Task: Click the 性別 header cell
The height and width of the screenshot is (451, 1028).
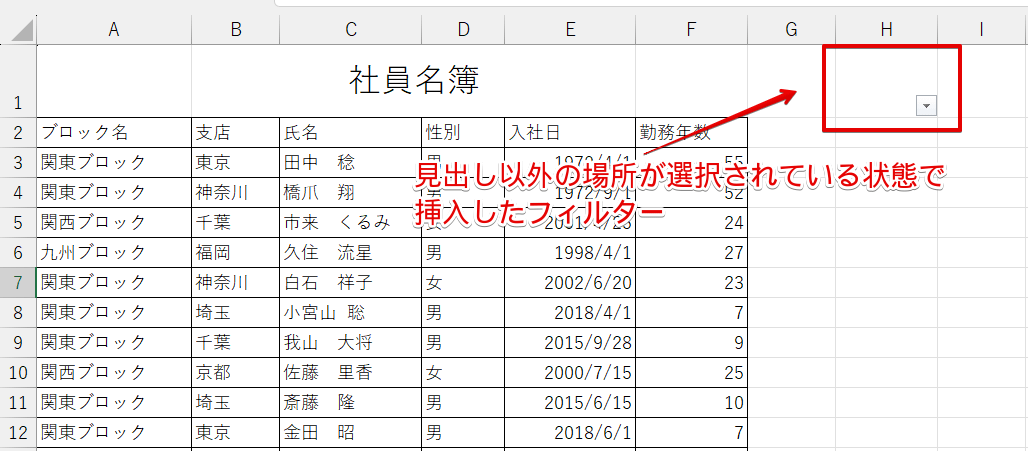Action: pos(463,132)
